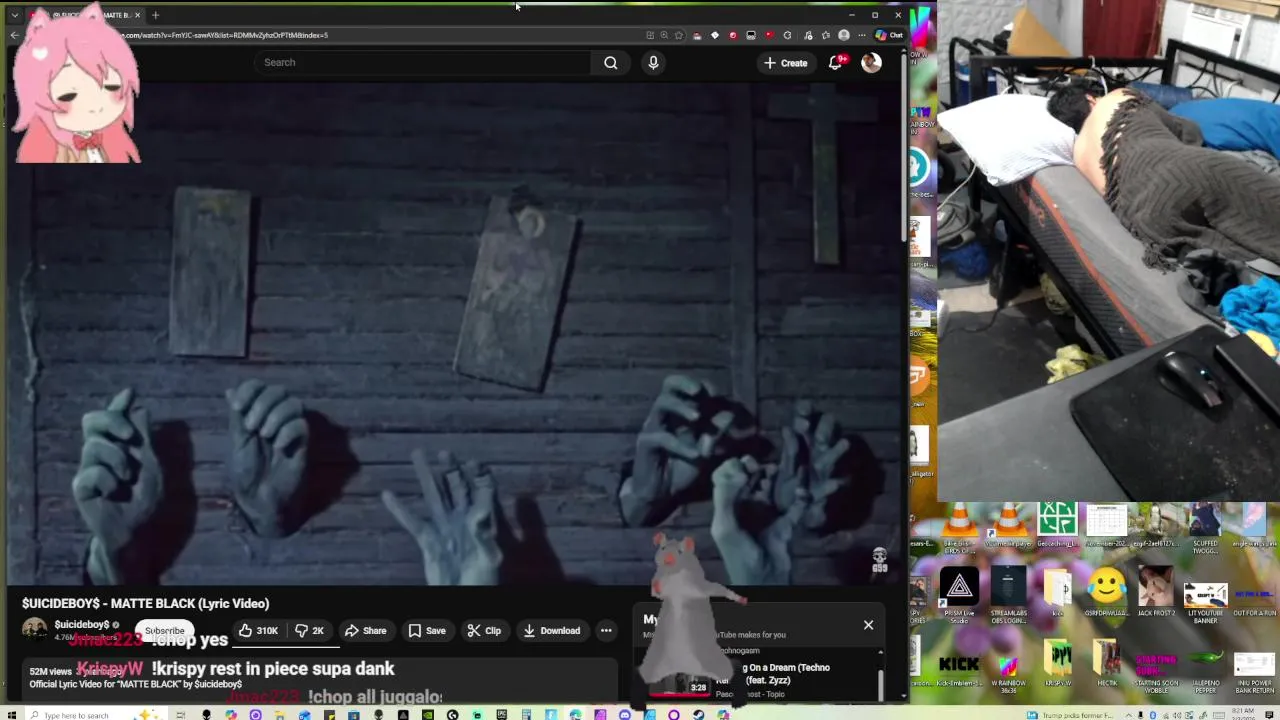Click the browser back arrow
Viewport: 1280px width, 720px height.
click(x=14, y=35)
